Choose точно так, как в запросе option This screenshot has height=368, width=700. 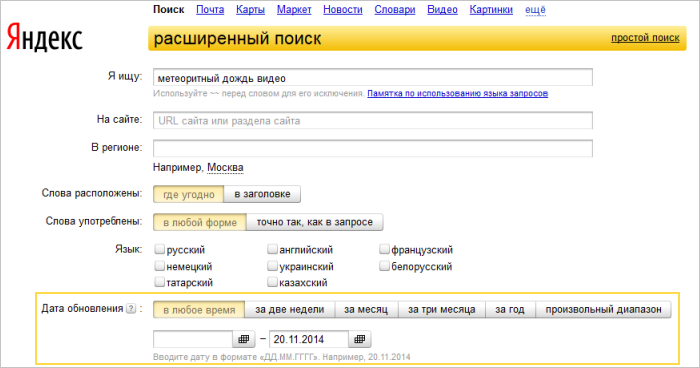pyautogui.click(x=314, y=222)
